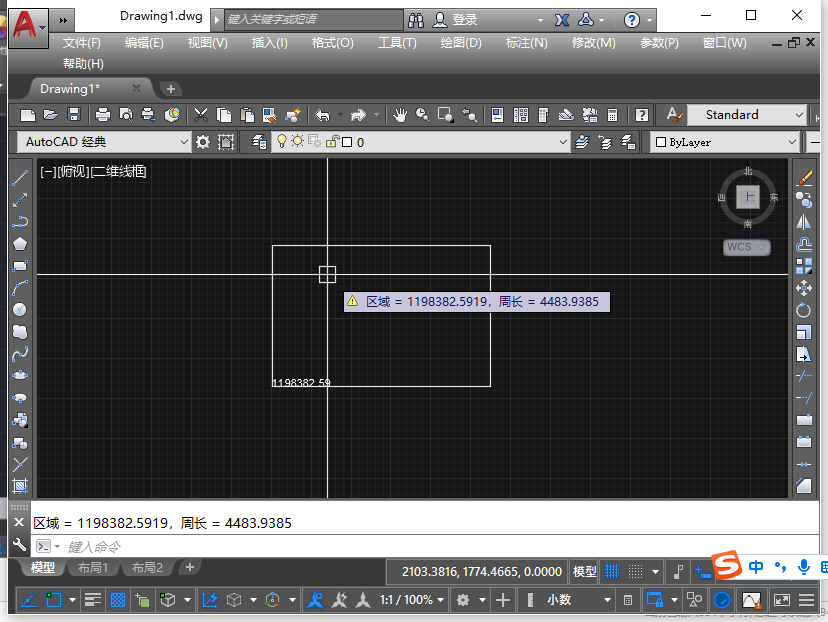This screenshot has height=622, width=828.
Task: Select the Polygon drawing tool
Action: tap(20, 243)
